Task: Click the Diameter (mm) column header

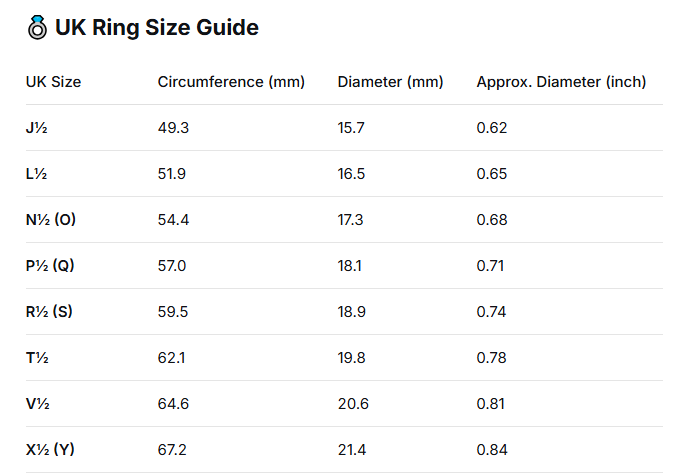Action: click(x=390, y=82)
